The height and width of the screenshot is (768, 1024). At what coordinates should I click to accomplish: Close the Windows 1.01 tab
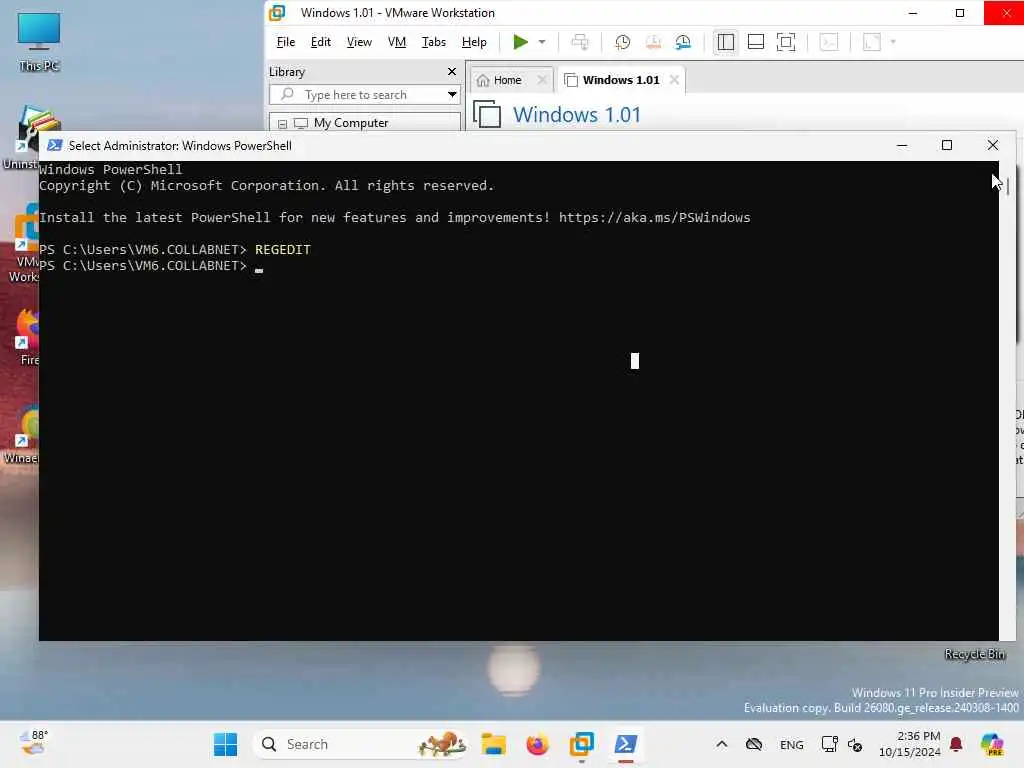(674, 80)
